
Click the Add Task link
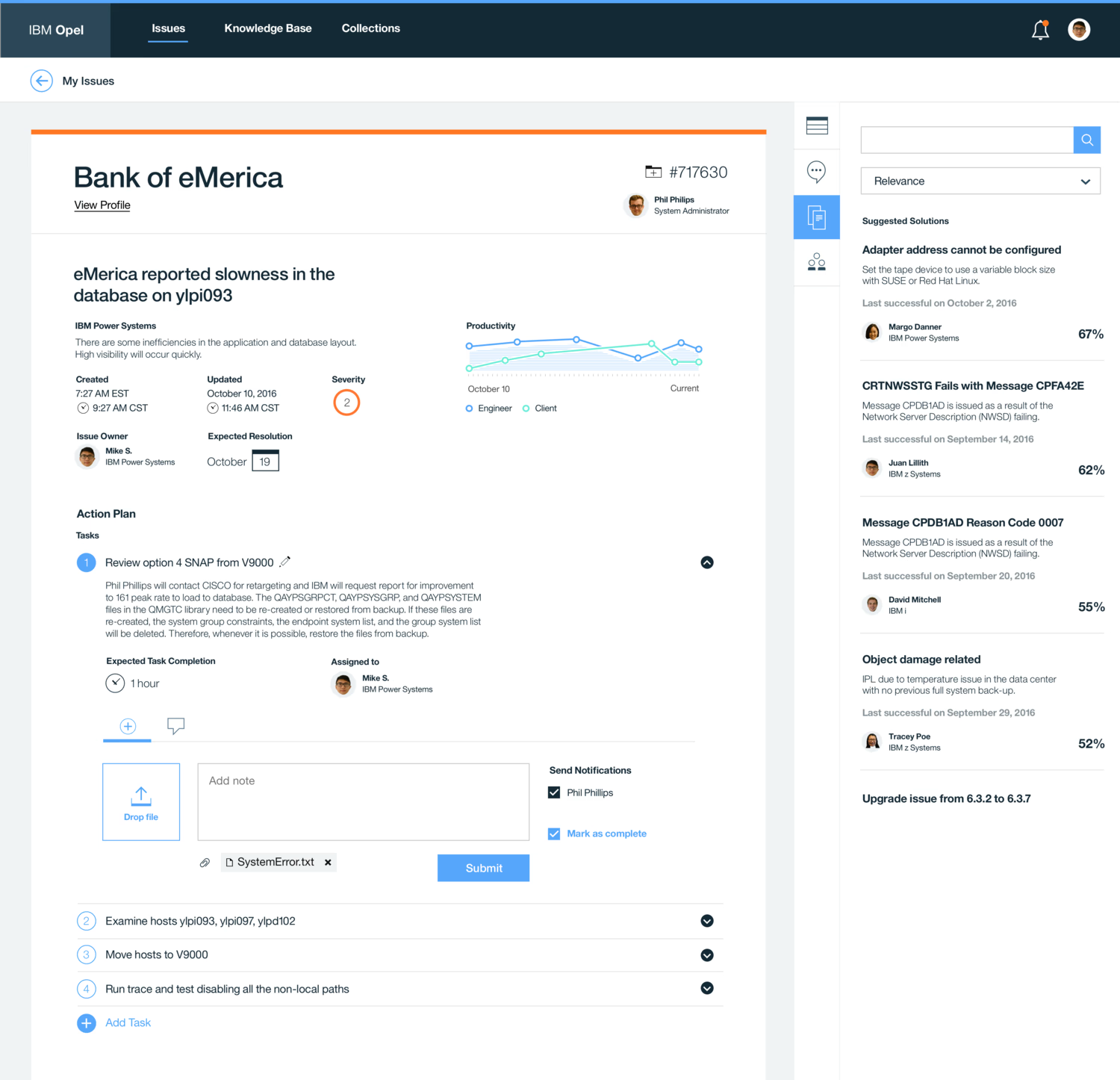(128, 1022)
